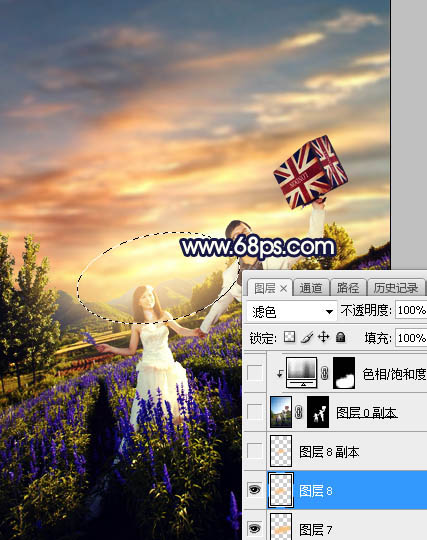Screen dimensions: 427x540
Task: Show the 图层 0 副本 layer
Action: pyautogui.click(x=254, y=412)
